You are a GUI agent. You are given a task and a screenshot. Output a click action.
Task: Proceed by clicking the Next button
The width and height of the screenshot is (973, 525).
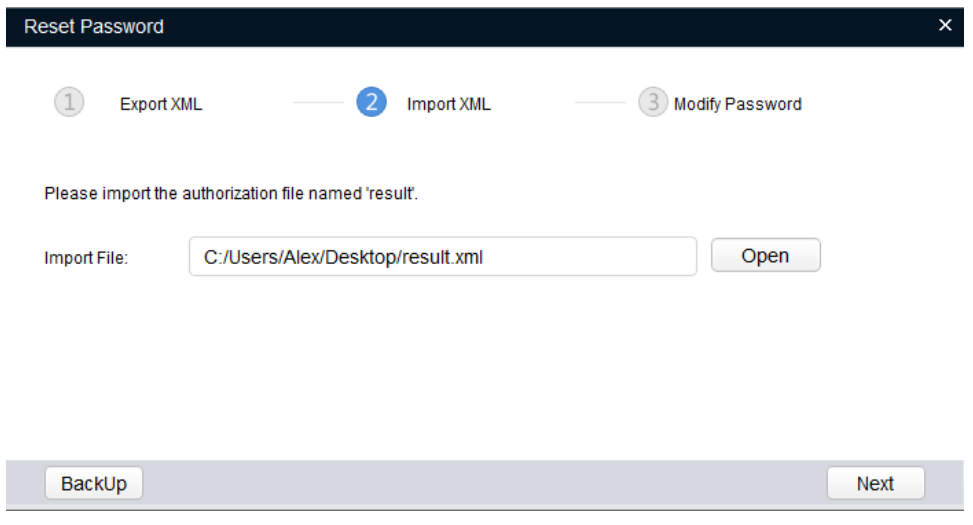pyautogui.click(x=875, y=484)
